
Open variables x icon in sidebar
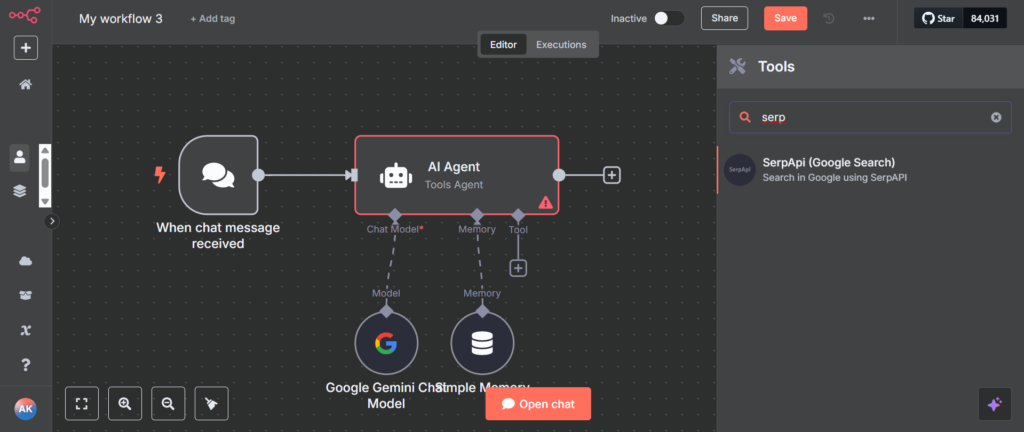[25, 330]
